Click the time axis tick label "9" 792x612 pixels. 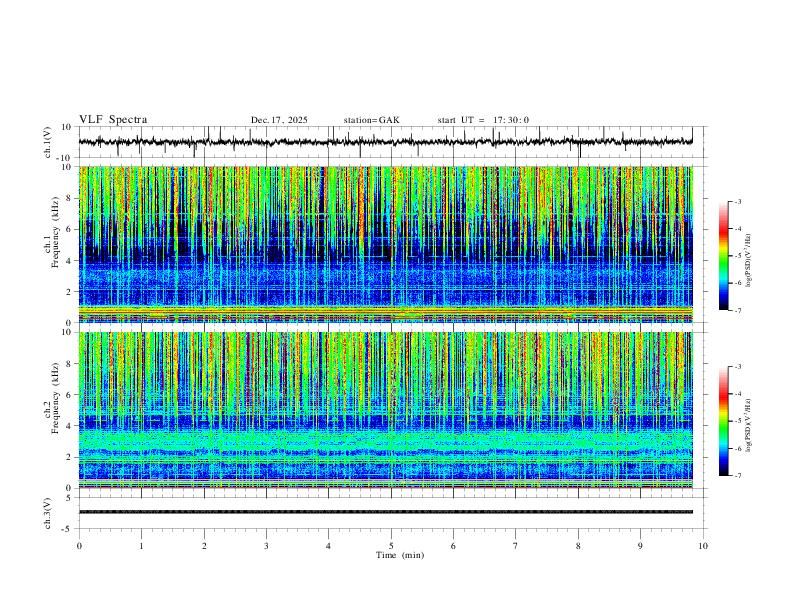(640, 546)
